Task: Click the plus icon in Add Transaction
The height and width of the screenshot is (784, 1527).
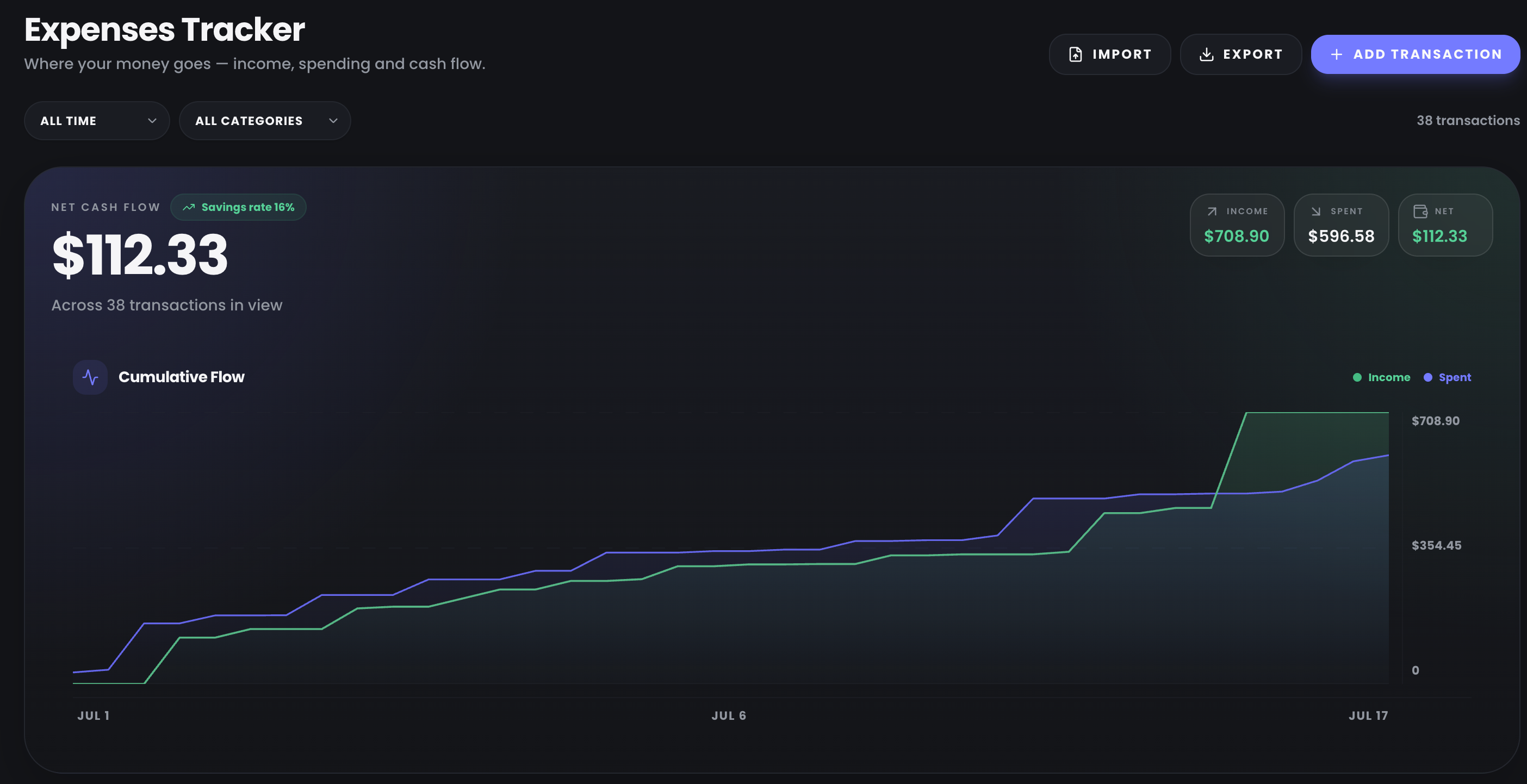Action: pyautogui.click(x=1336, y=54)
